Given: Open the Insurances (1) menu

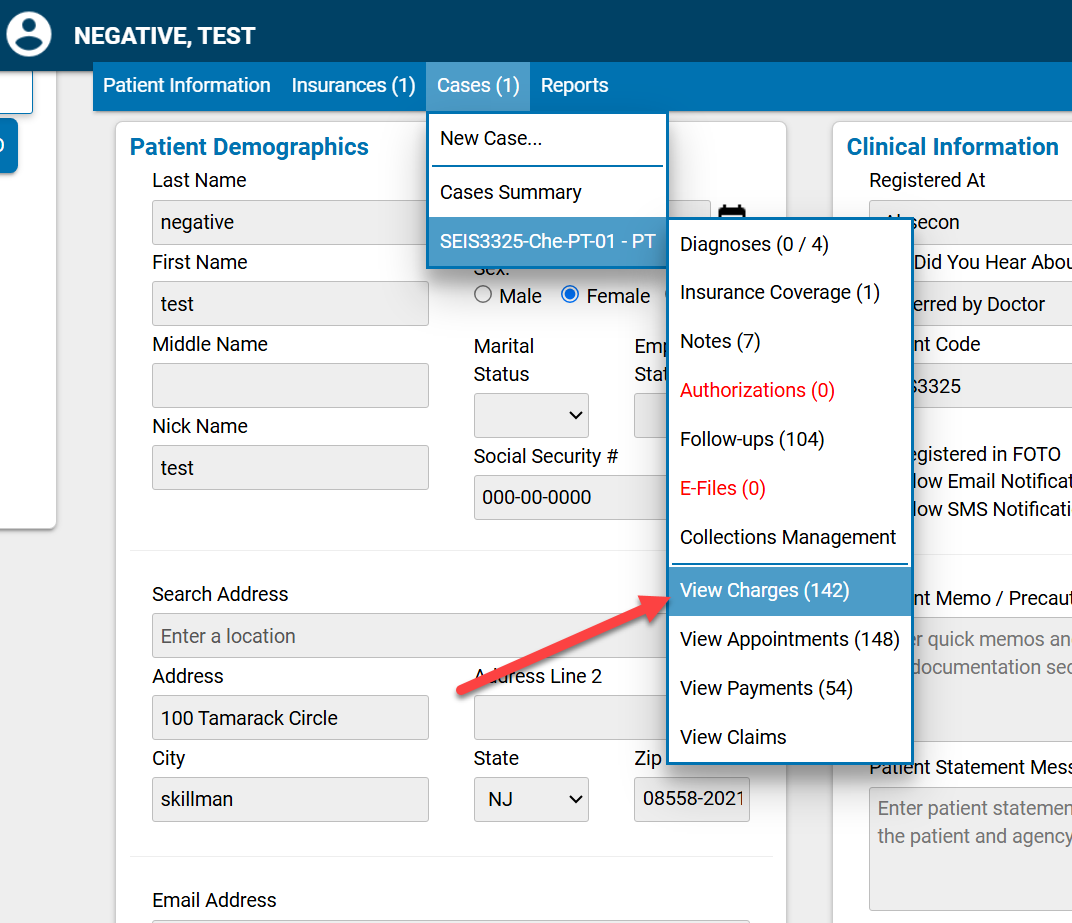Looking at the screenshot, I should pos(353,86).
